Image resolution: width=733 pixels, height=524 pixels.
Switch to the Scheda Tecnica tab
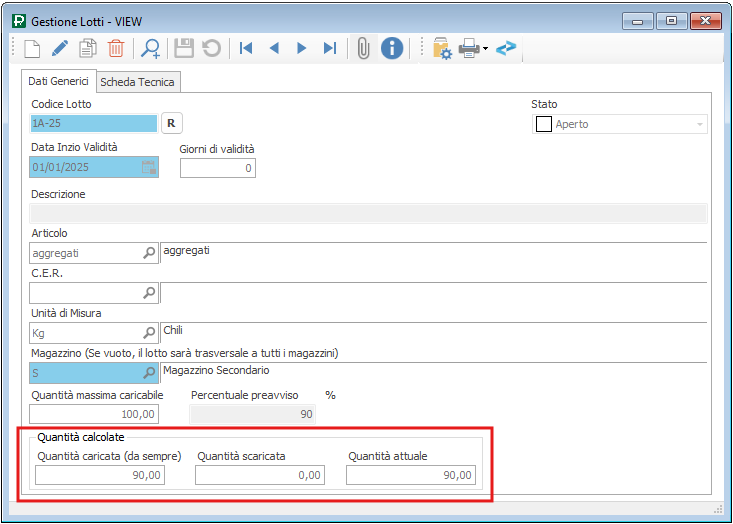pyautogui.click(x=137, y=82)
